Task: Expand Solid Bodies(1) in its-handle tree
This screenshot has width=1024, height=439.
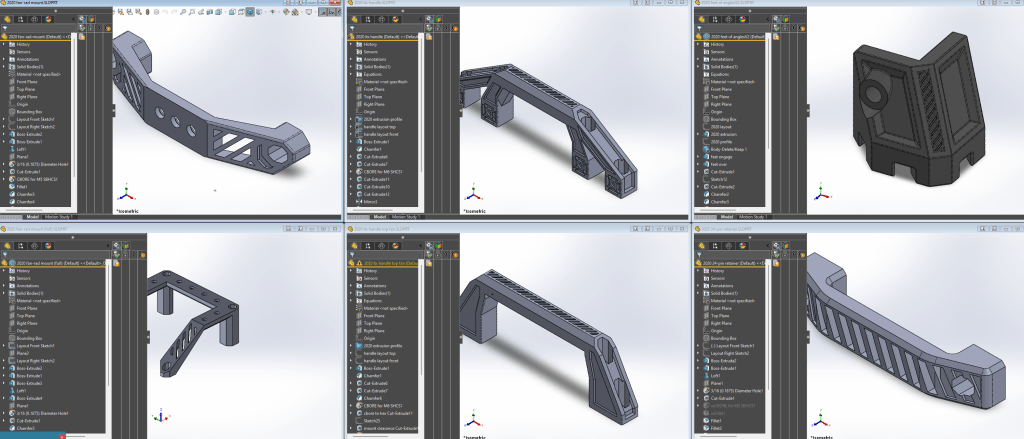Action: pyautogui.click(x=351, y=66)
